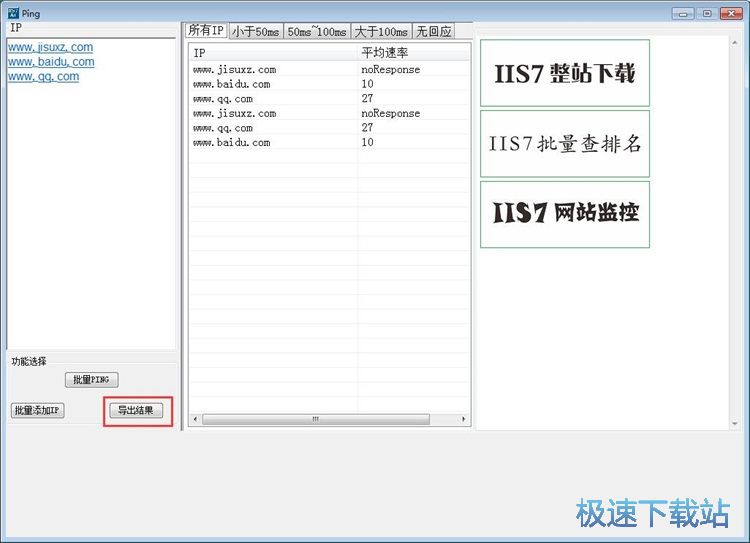
Task: Click the 批量PING button
Action: 91,380
